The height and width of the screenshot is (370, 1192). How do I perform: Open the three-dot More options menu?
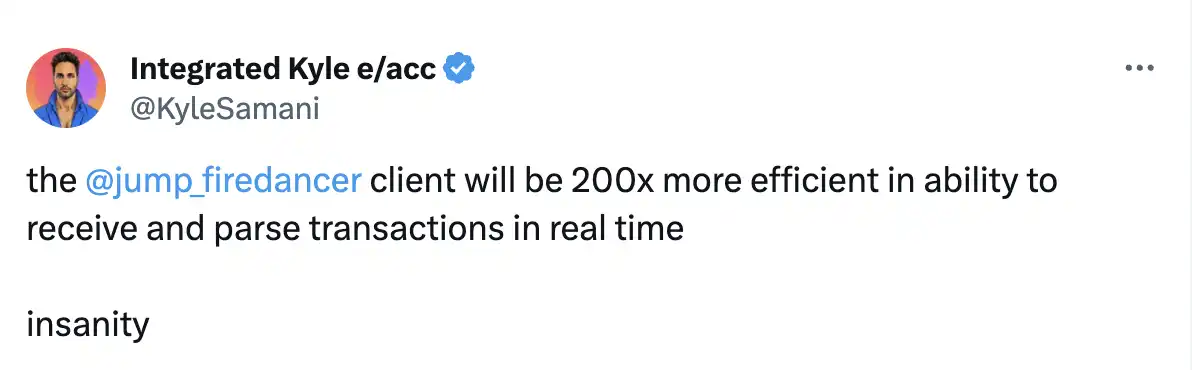pos(1140,68)
